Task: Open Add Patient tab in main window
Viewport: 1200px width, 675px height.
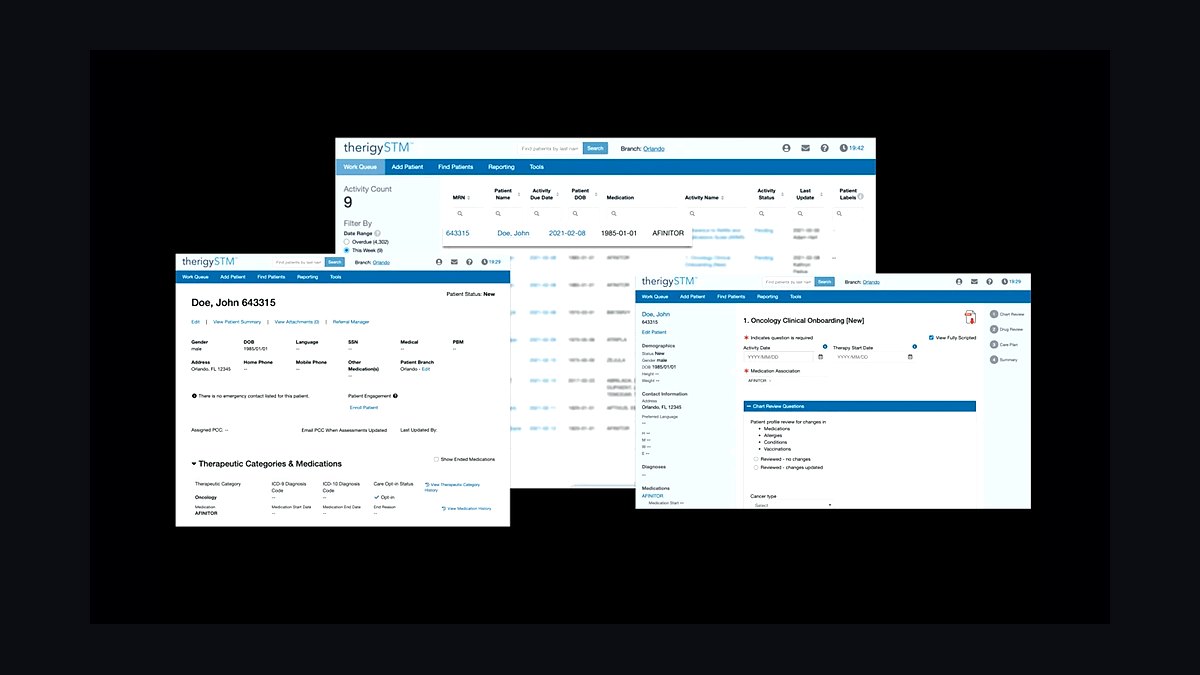Action: (407, 167)
